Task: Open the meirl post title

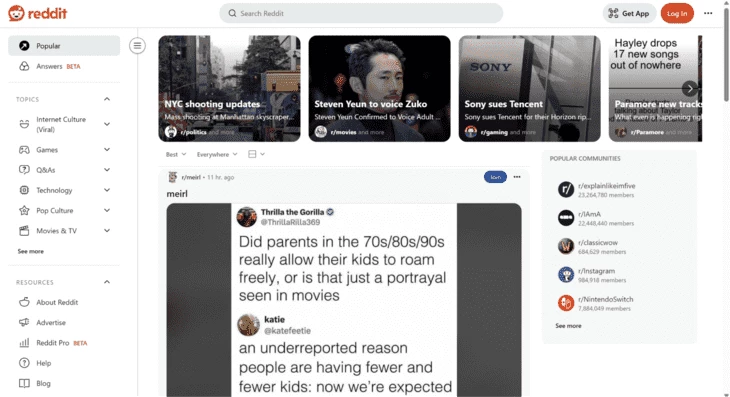Action: point(177,194)
